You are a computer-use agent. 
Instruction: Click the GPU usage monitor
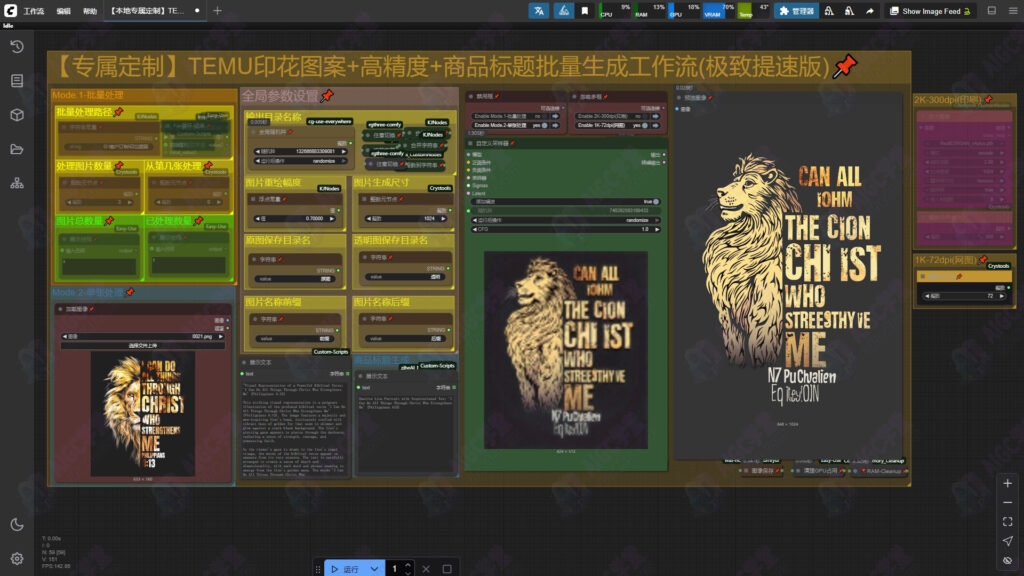point(684,10)
